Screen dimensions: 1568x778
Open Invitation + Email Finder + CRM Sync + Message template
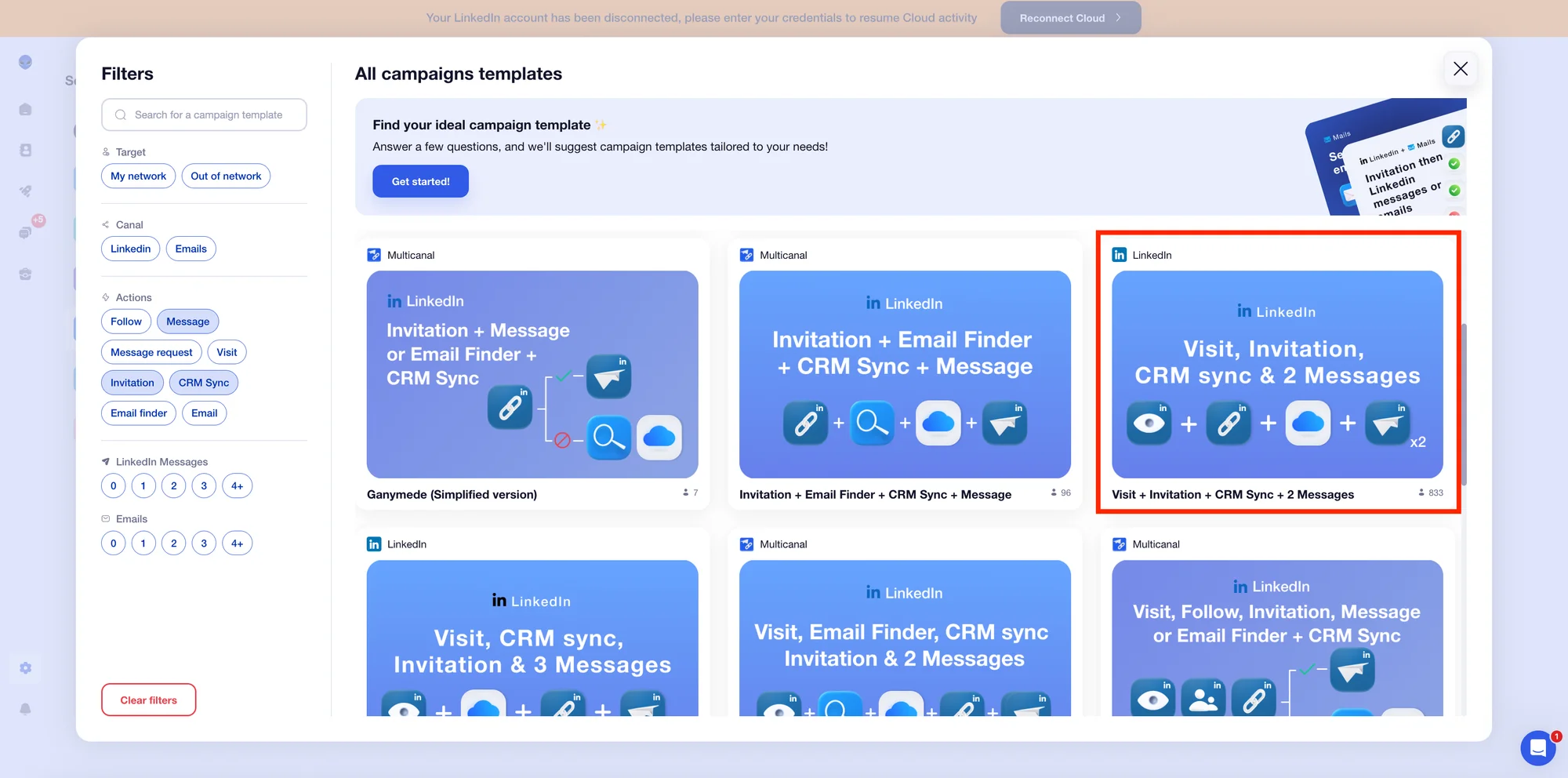tap(905, 375)
